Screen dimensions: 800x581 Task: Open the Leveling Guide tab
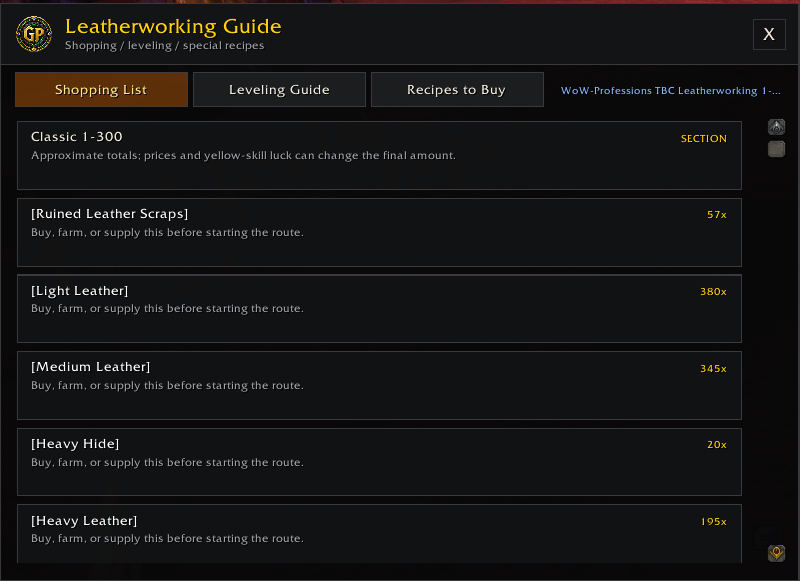[279, 90]
